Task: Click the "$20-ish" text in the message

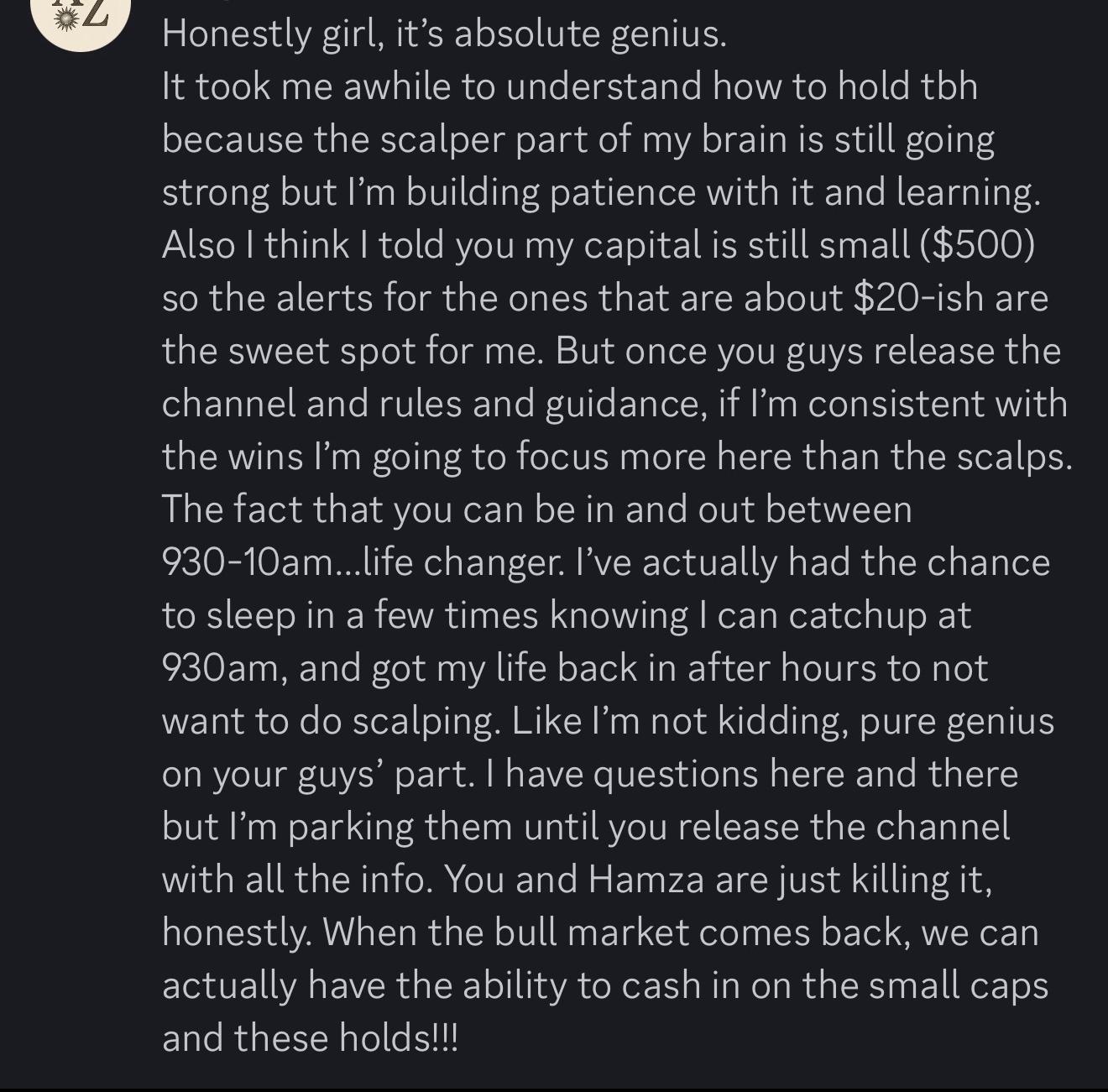Action: tap(918, 297)
